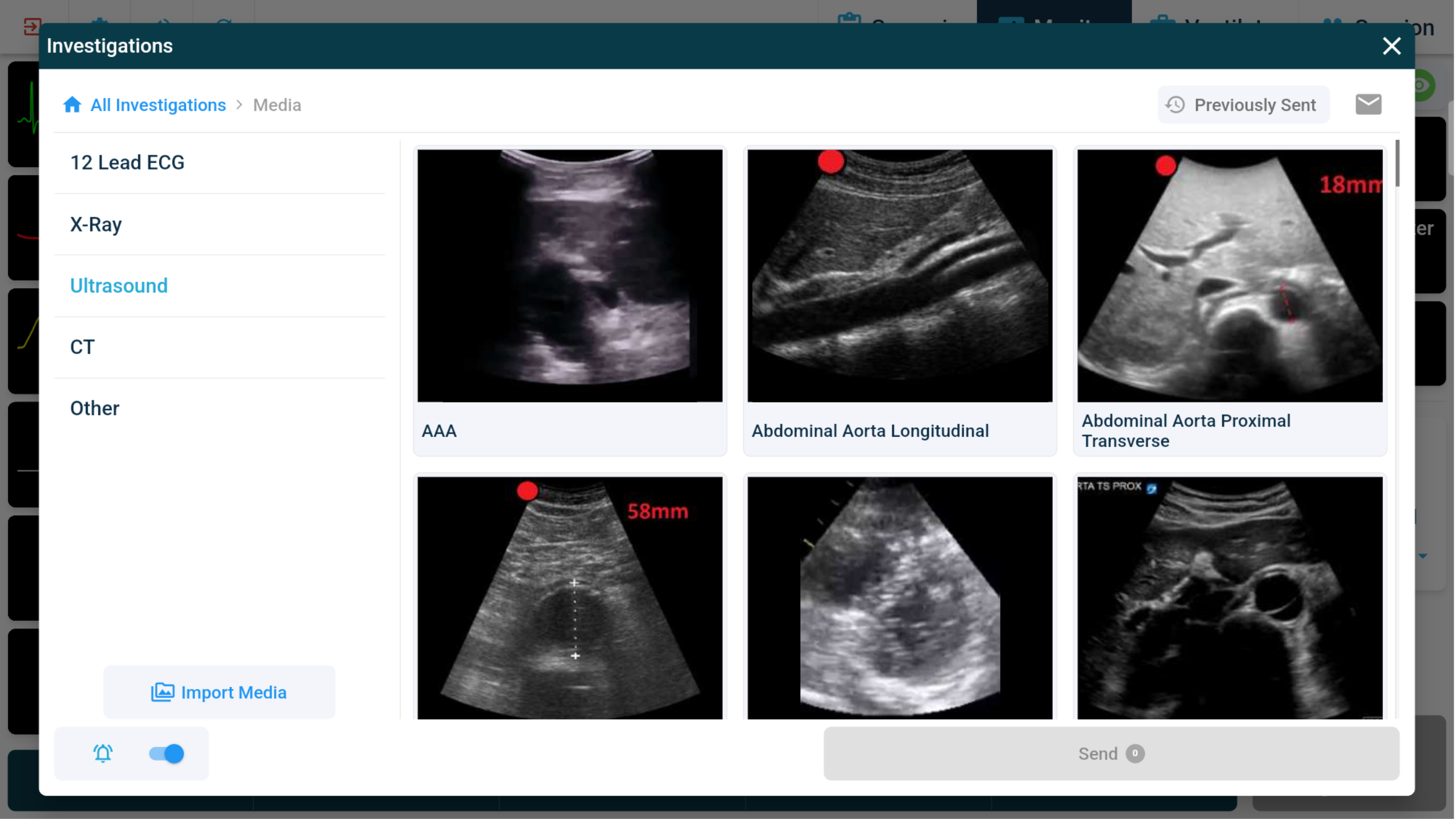Viewport: 1456px width, 819px height.
Task: Toggle the alarm notification switch
Action: (167, 754)
